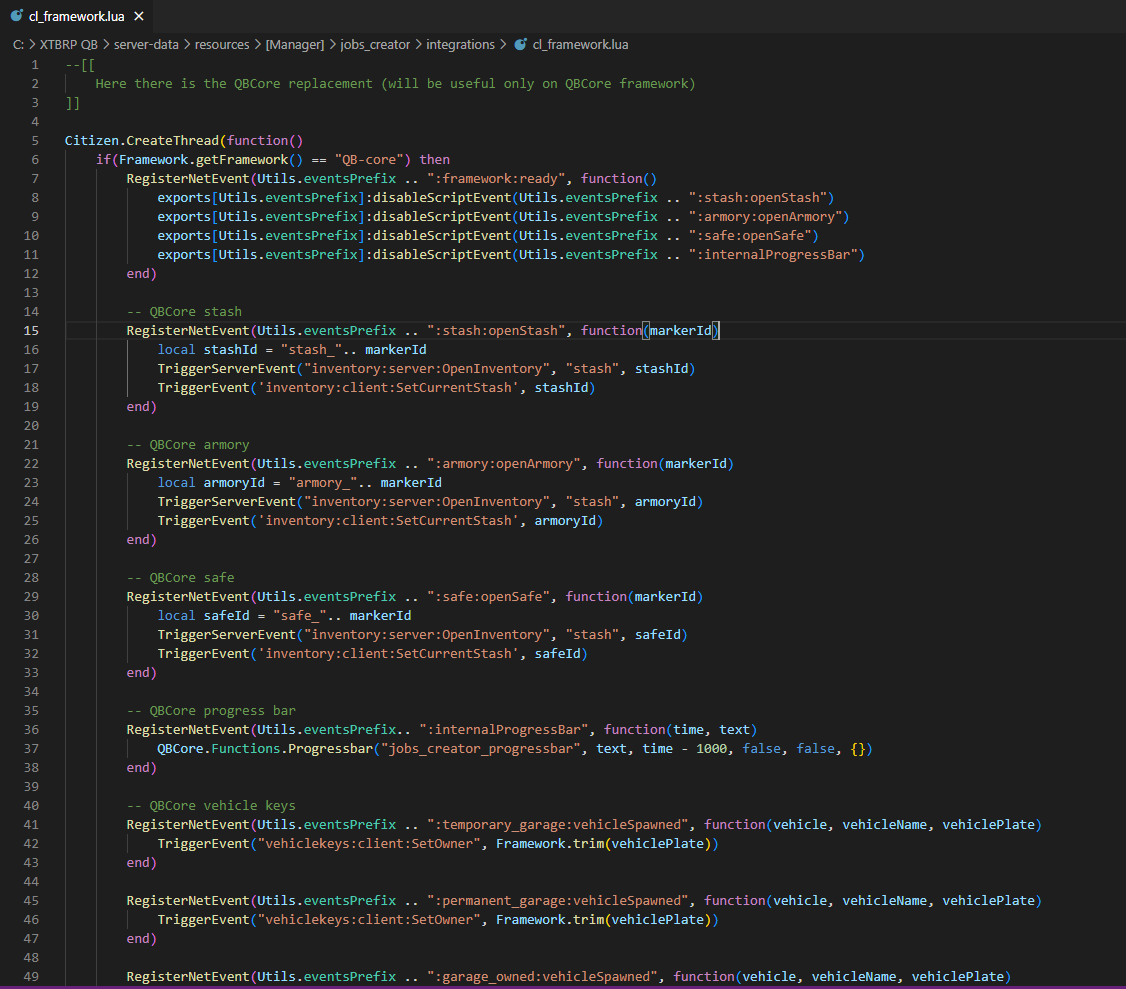Open the server-data breadcrumb folder
The width and height of the screenshot is (1126, 989).
(x=146, y=45)
